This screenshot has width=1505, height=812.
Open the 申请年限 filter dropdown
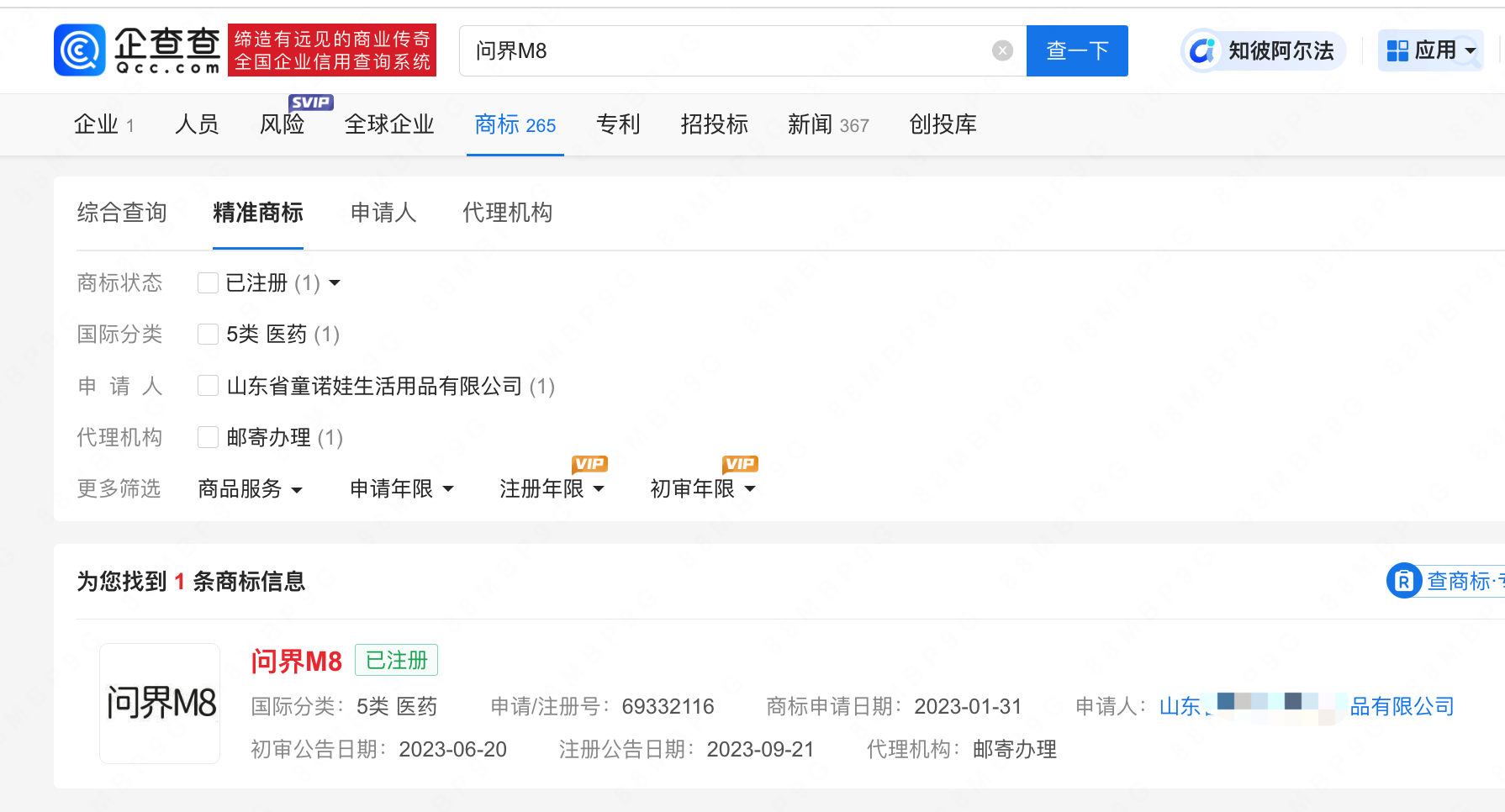click(401, 488)
